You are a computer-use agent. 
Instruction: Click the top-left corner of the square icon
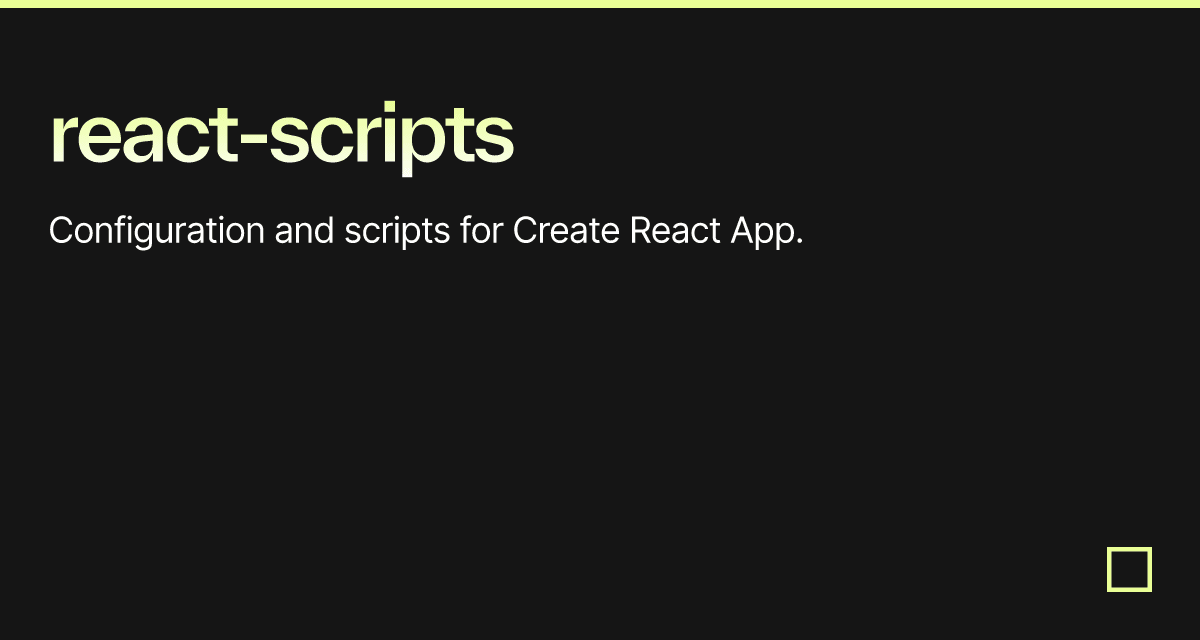coord(1110,551)
